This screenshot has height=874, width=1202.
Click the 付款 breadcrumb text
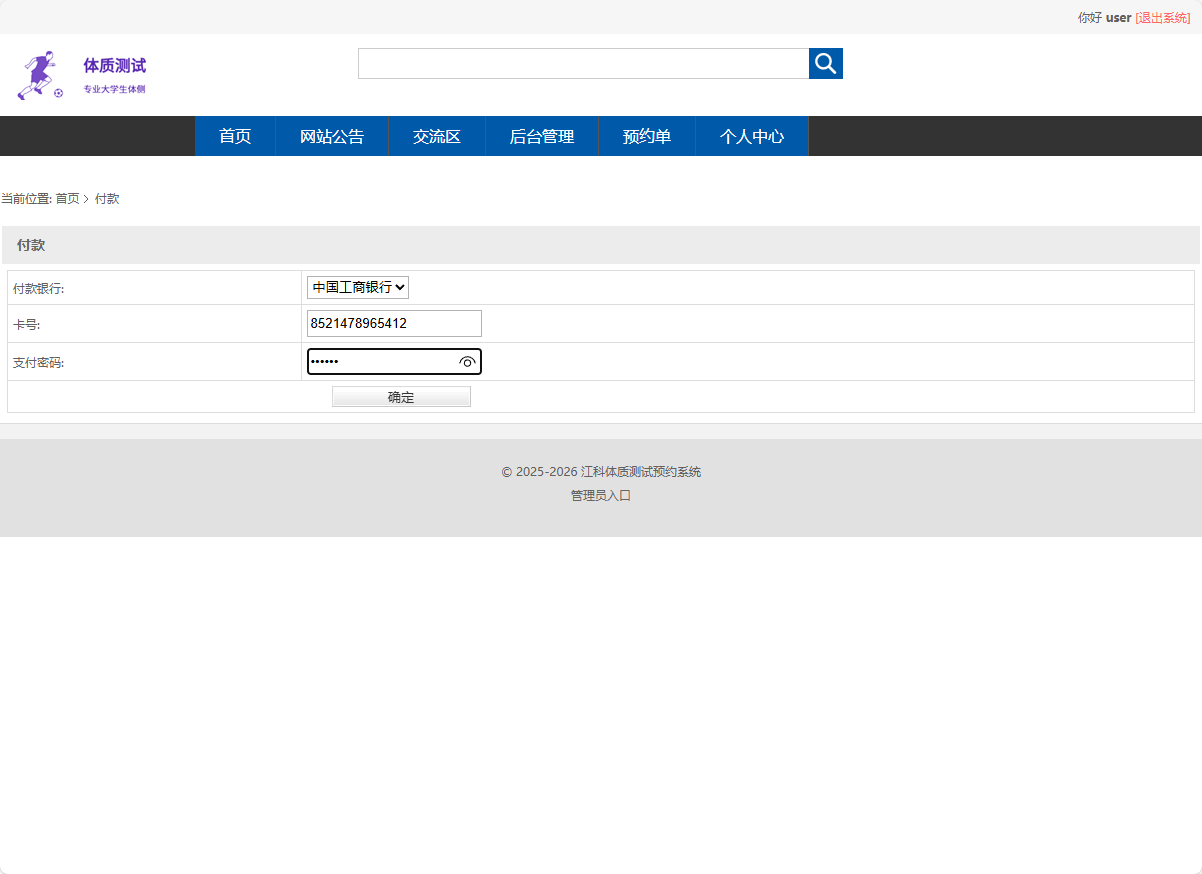pyautogui.click(x=107, y=199)
